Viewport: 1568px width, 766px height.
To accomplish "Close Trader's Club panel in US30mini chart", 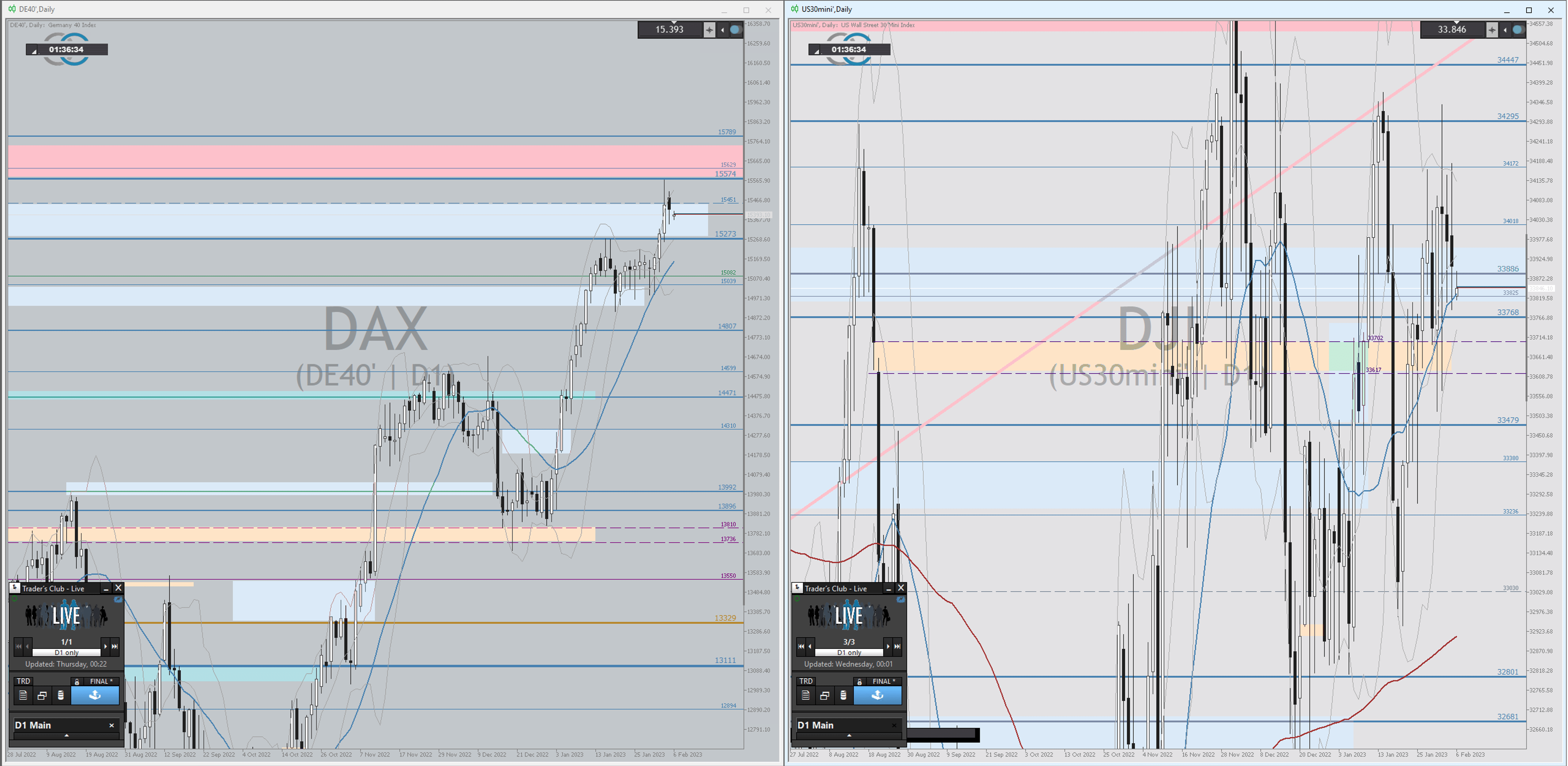I will [902, 588].
